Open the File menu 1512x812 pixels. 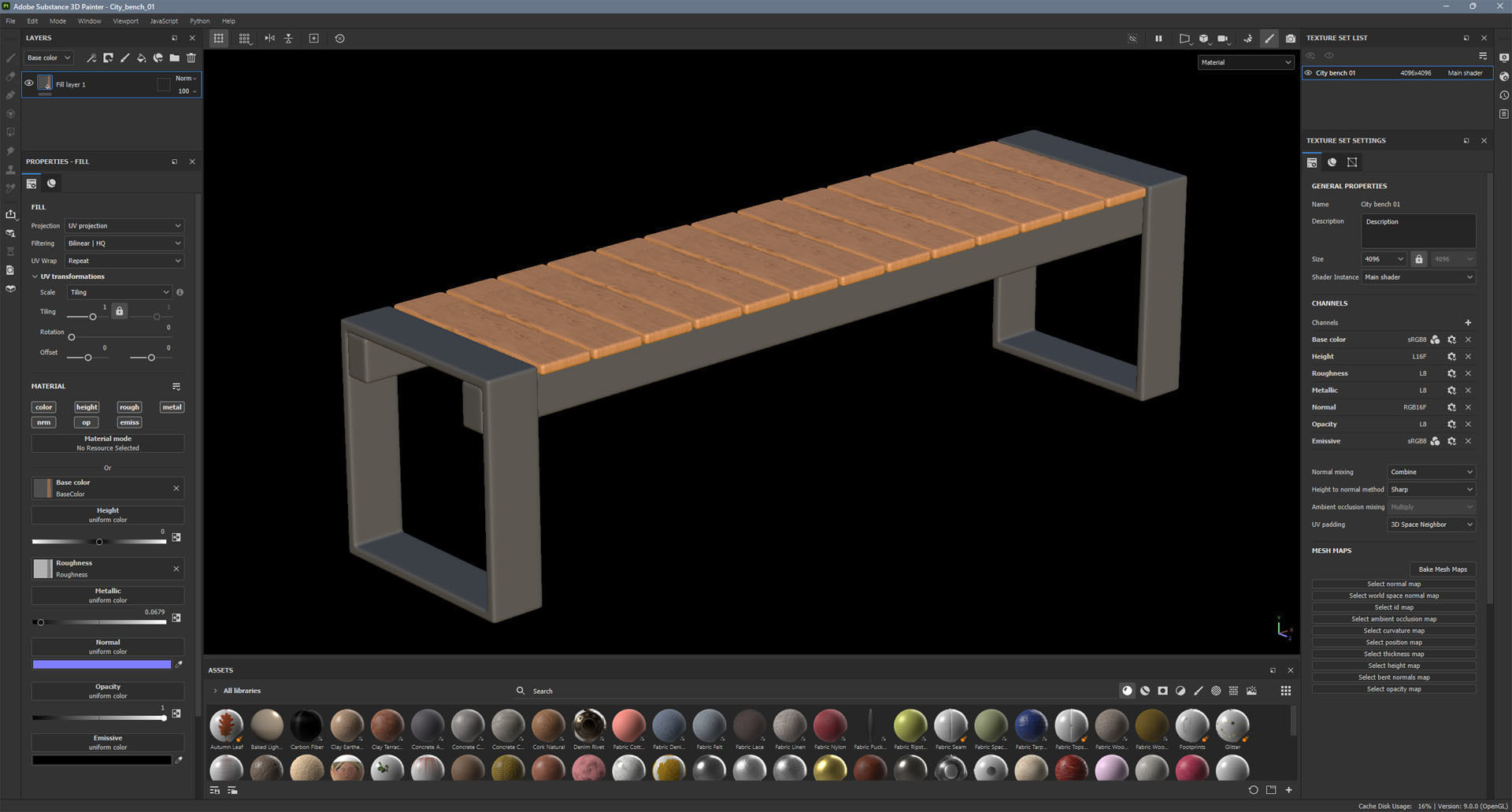point(10,21)
